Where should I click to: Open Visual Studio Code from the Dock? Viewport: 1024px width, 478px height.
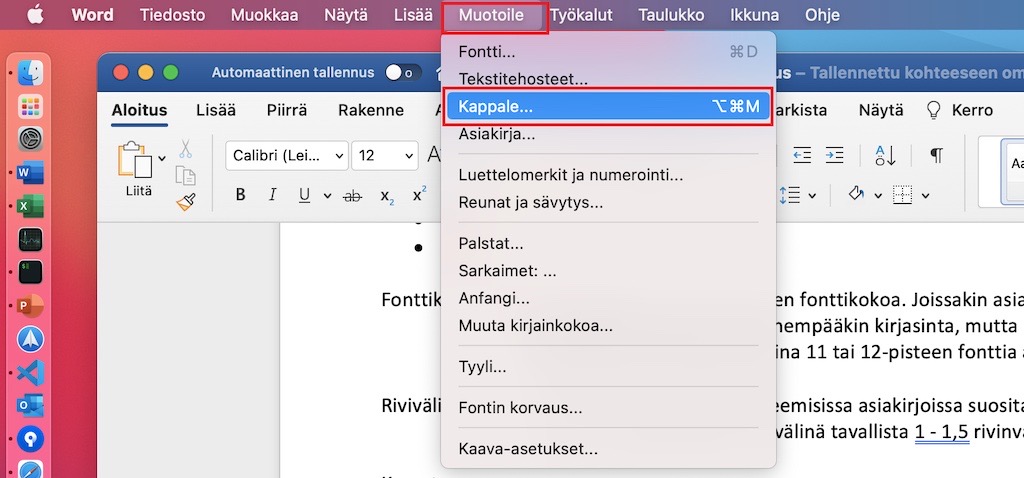[x=30, y=372]
